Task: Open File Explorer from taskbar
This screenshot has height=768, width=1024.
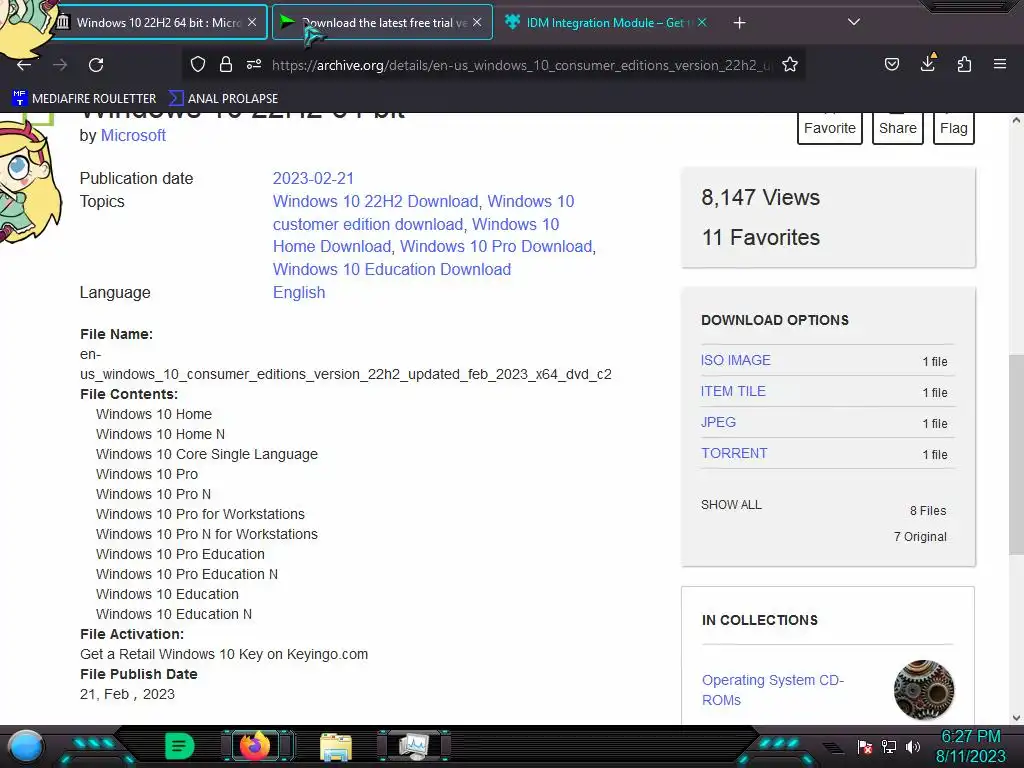Action: pos(336,747)
